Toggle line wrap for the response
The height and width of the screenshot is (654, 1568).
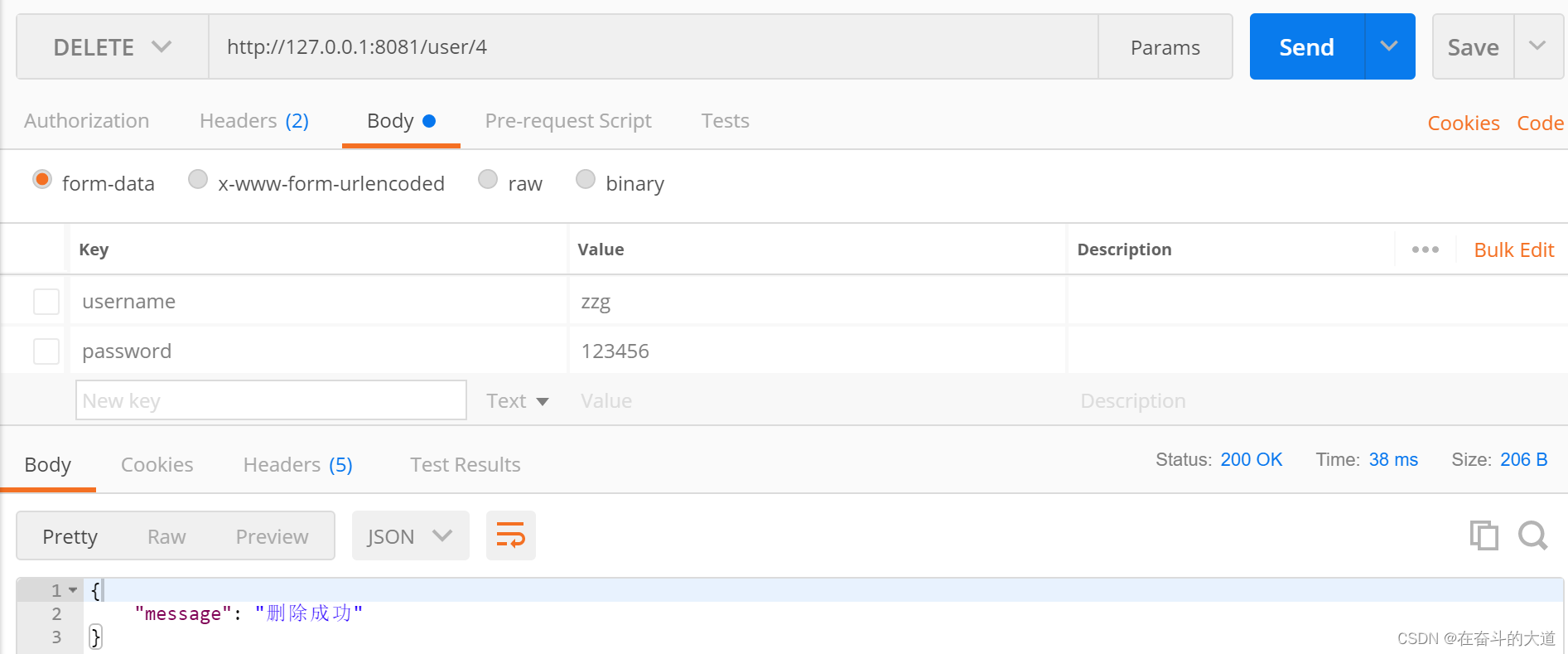510,535
